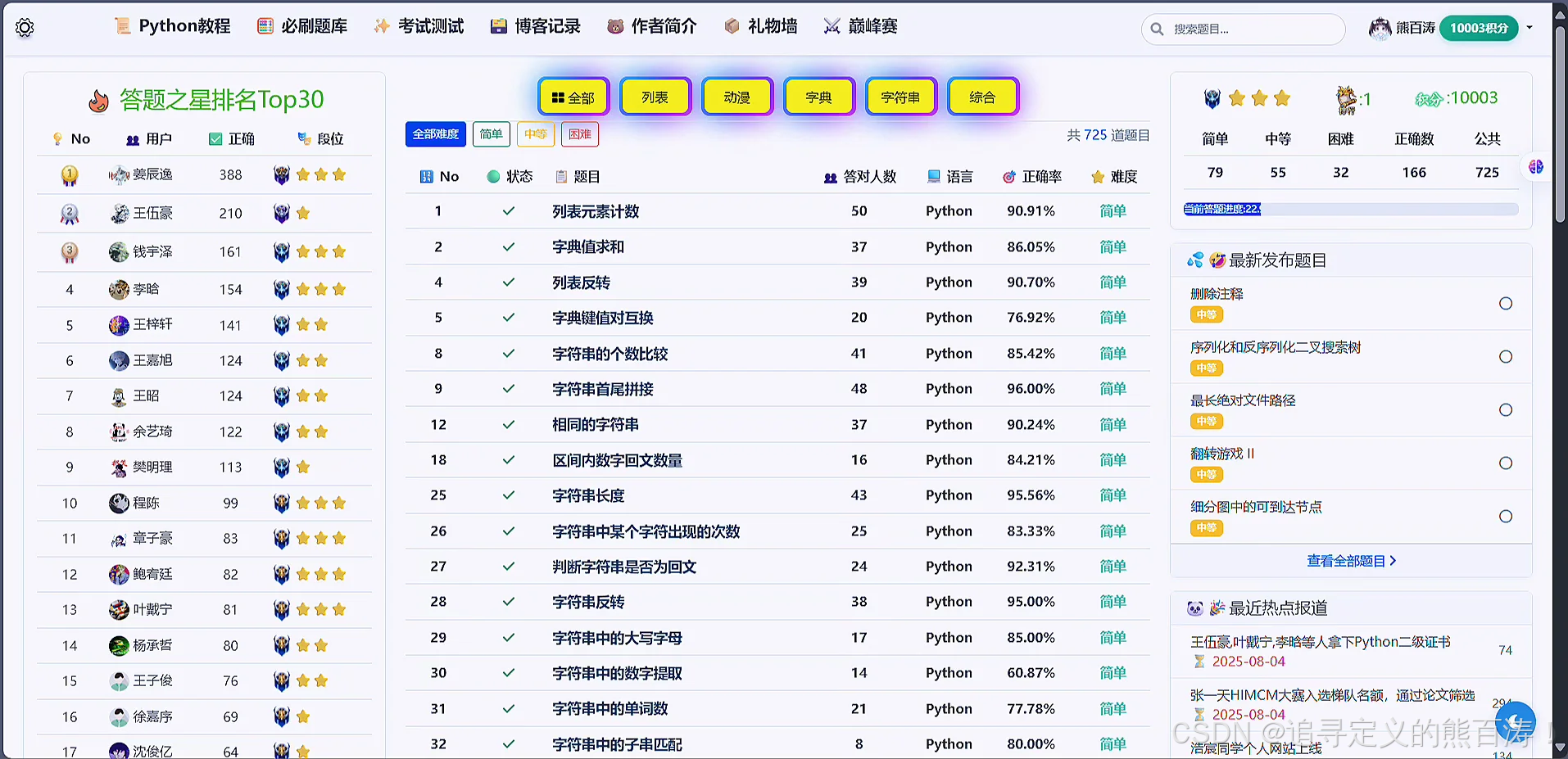The image size is (1568, 759).
Task: Click the 巅峰赛 crossed swords icon
Action: click(x=832, y=26)
